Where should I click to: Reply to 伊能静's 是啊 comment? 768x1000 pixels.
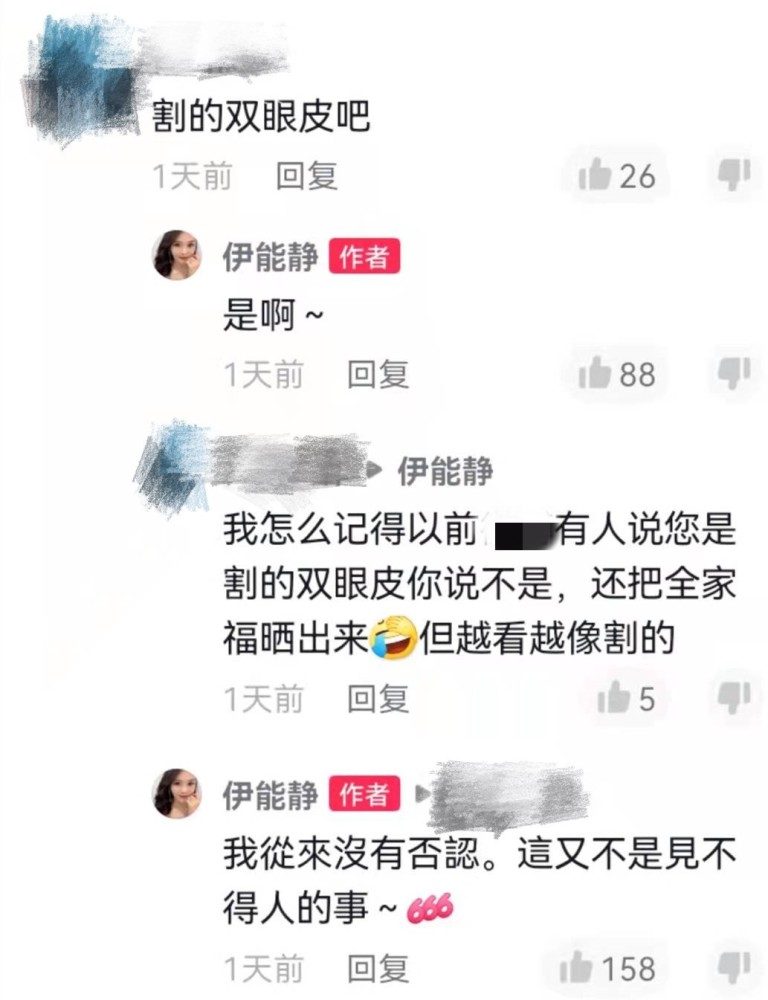point(378,374)
